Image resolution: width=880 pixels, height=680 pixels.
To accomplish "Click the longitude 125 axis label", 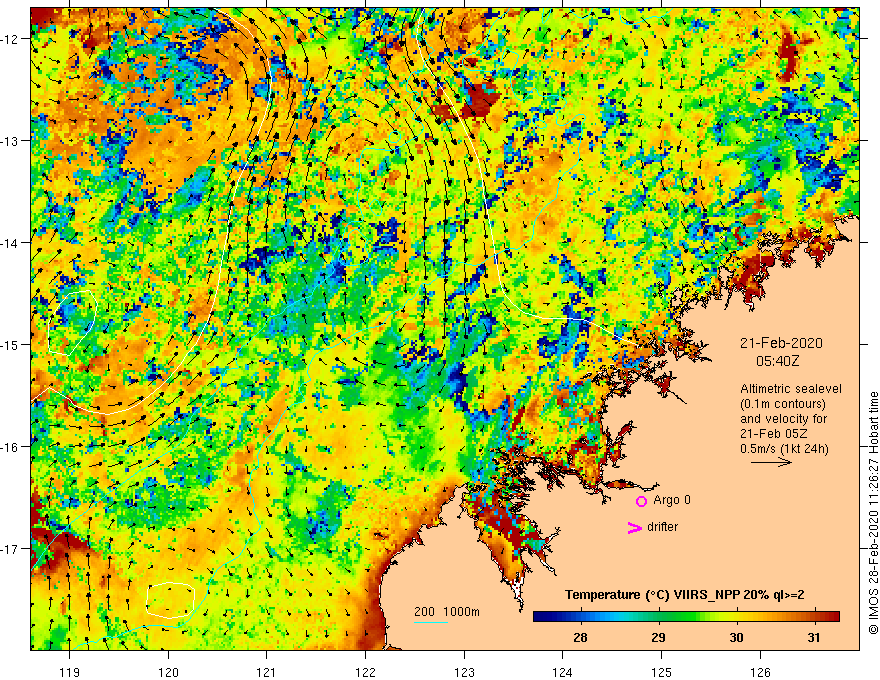I will [662, 672].
